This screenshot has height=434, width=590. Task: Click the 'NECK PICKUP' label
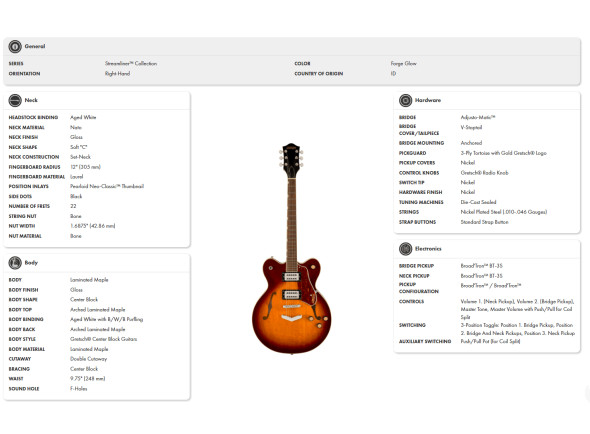click(x=414, y=276)
